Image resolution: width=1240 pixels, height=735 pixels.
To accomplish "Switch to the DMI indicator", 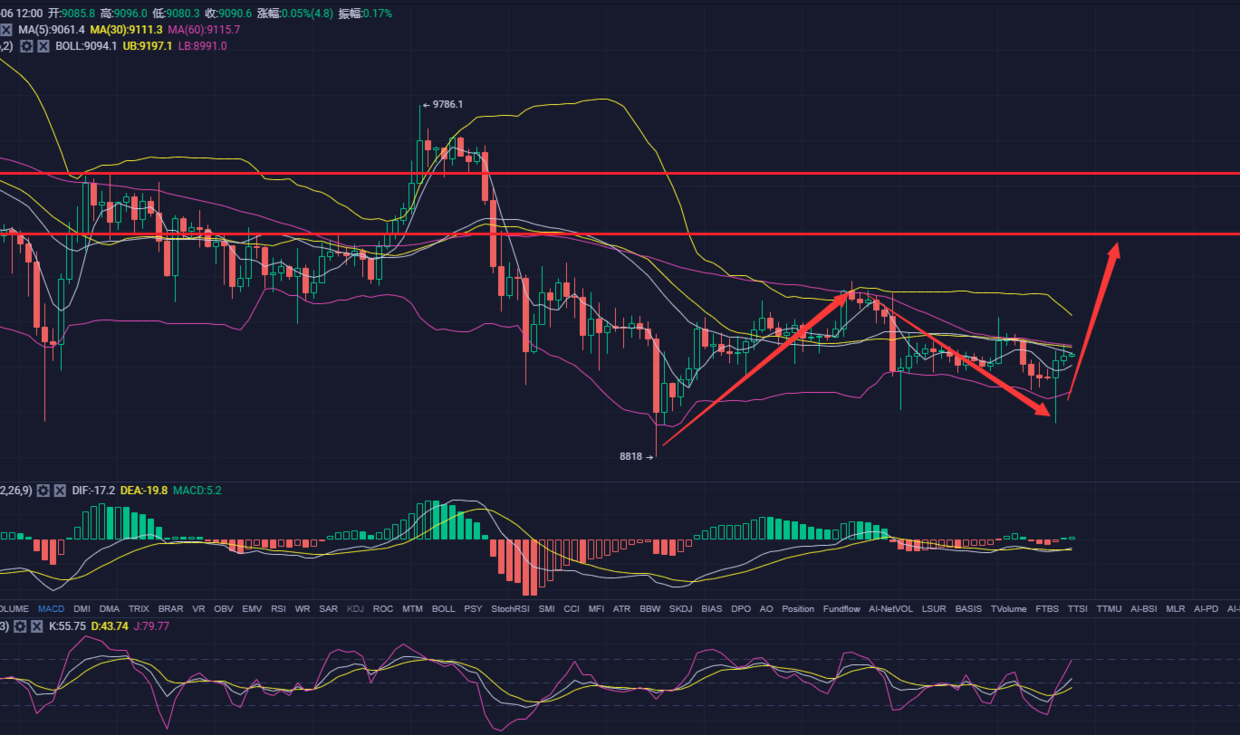I will tap(82, 608).
